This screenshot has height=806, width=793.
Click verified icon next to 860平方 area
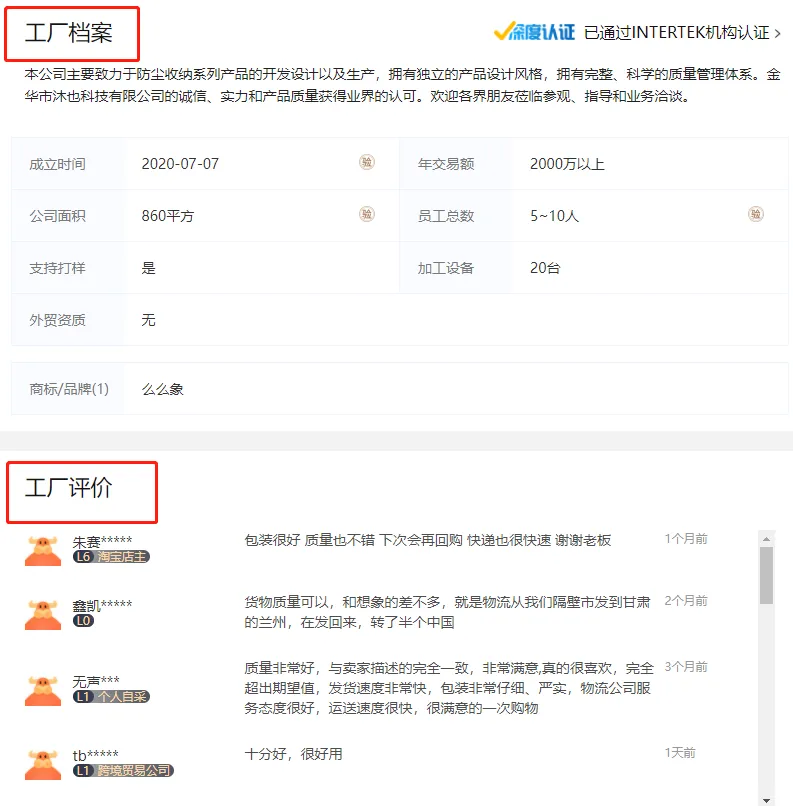(367, 214)
